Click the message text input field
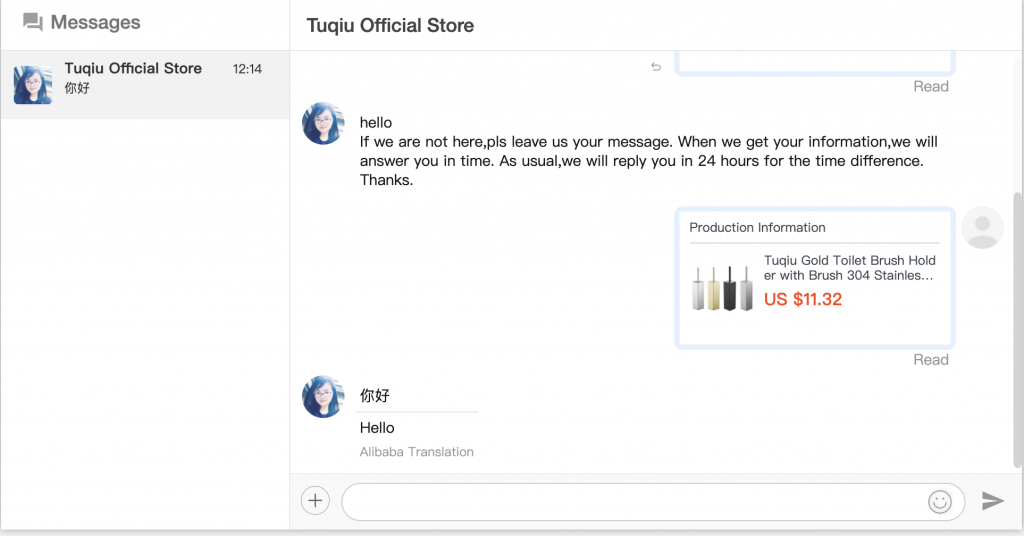 click(633, 501)
